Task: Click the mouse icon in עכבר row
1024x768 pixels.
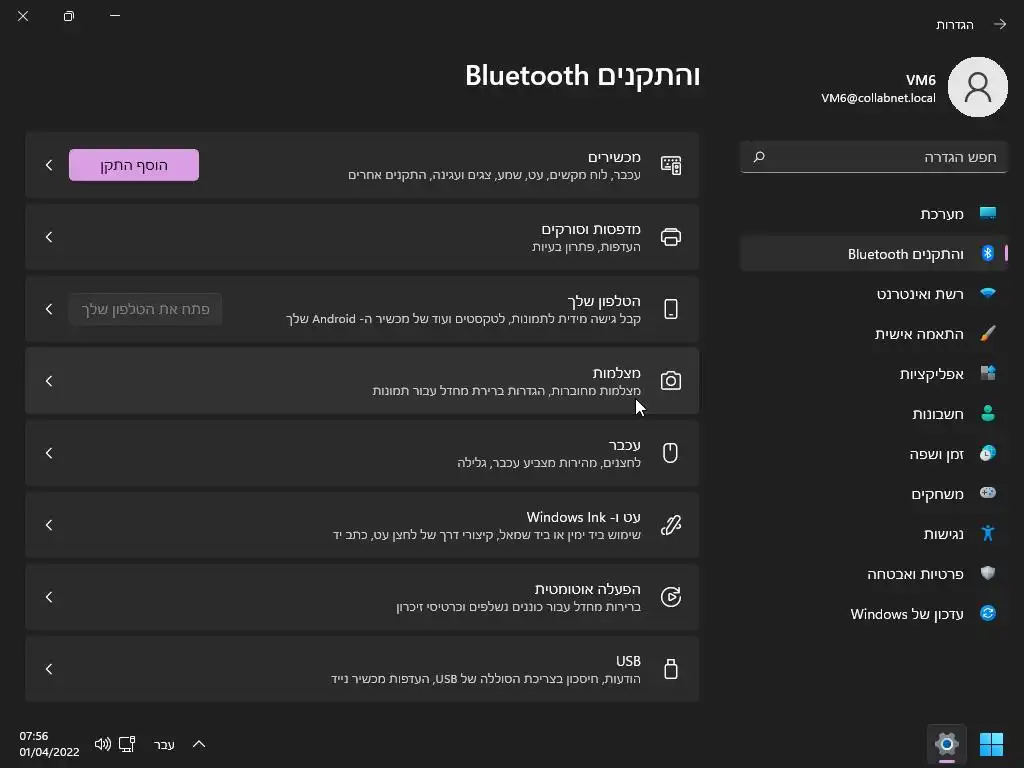Action: [671, 453]
